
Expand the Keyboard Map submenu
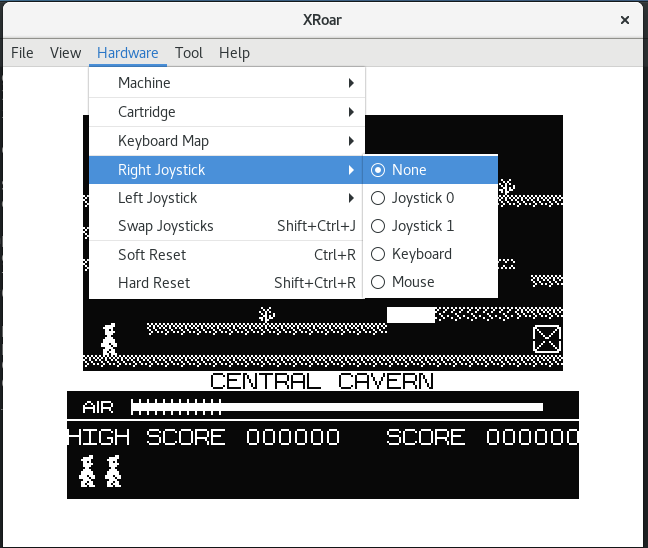pos(227,141)
